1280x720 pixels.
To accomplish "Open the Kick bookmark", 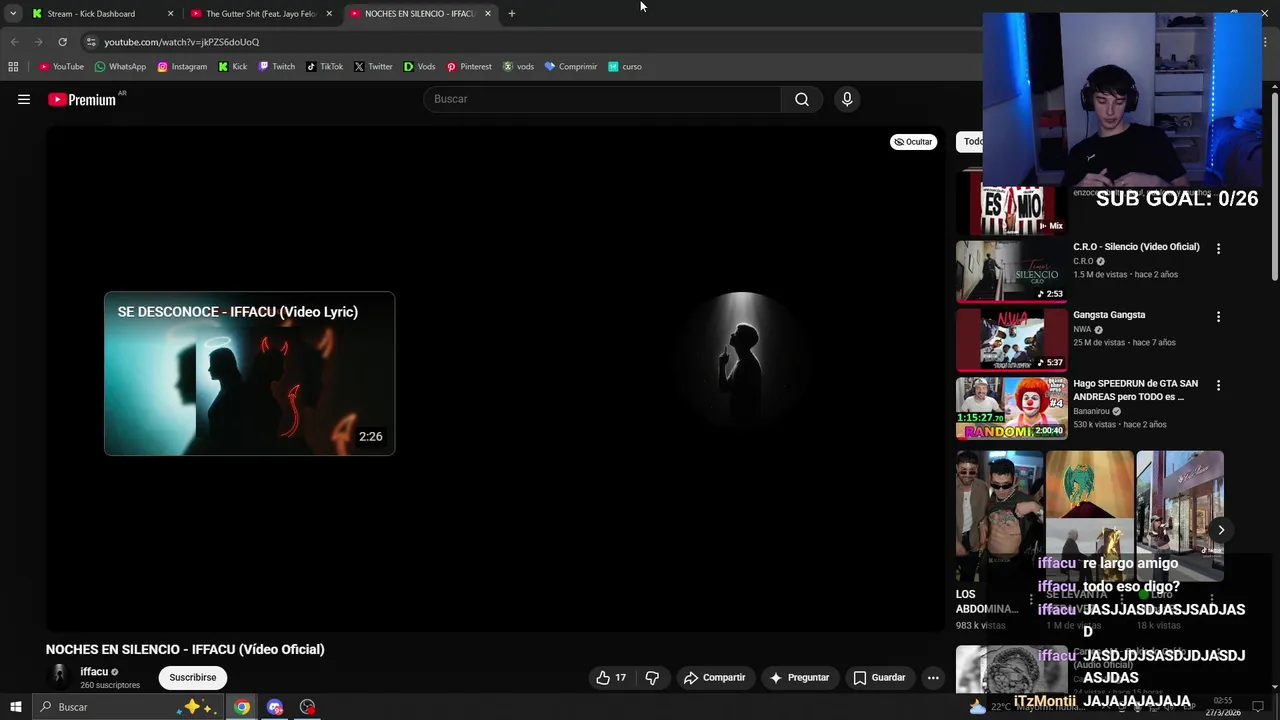I will click(x=233, y=67).
